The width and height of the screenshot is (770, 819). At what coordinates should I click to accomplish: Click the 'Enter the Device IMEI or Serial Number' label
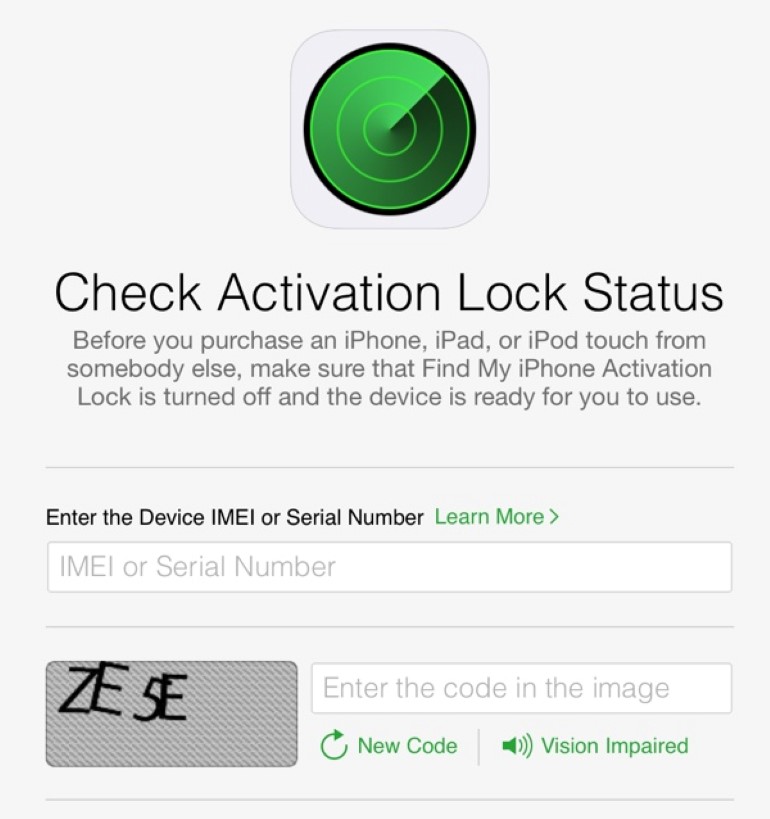click(x=235, y=517)
